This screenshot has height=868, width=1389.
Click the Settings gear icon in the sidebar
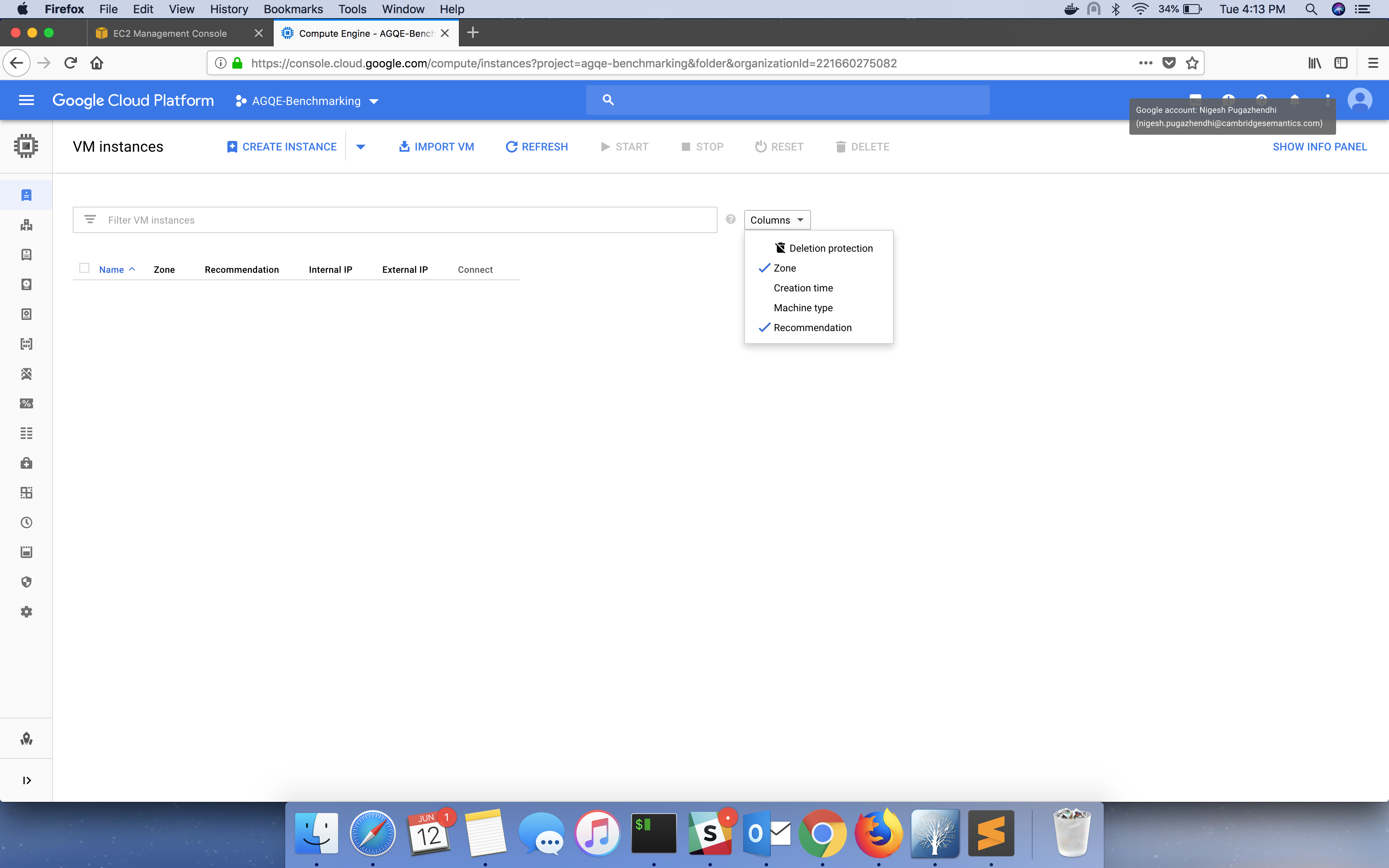point(26,612)
